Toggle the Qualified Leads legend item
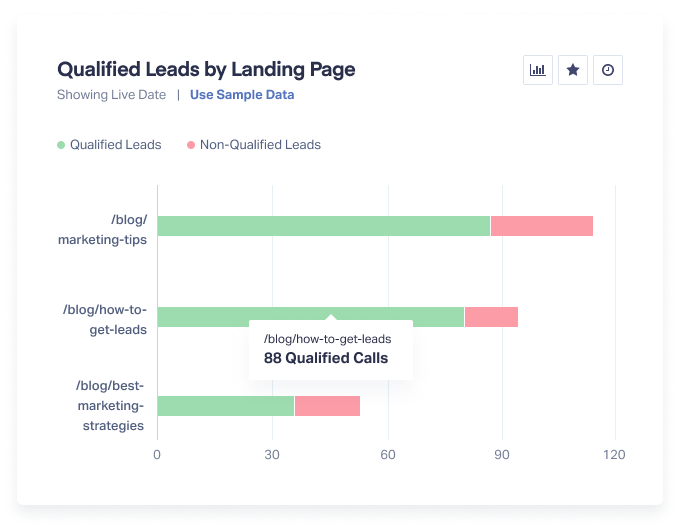The width and height of the screenshot is (680, 530). pos(109,144)
